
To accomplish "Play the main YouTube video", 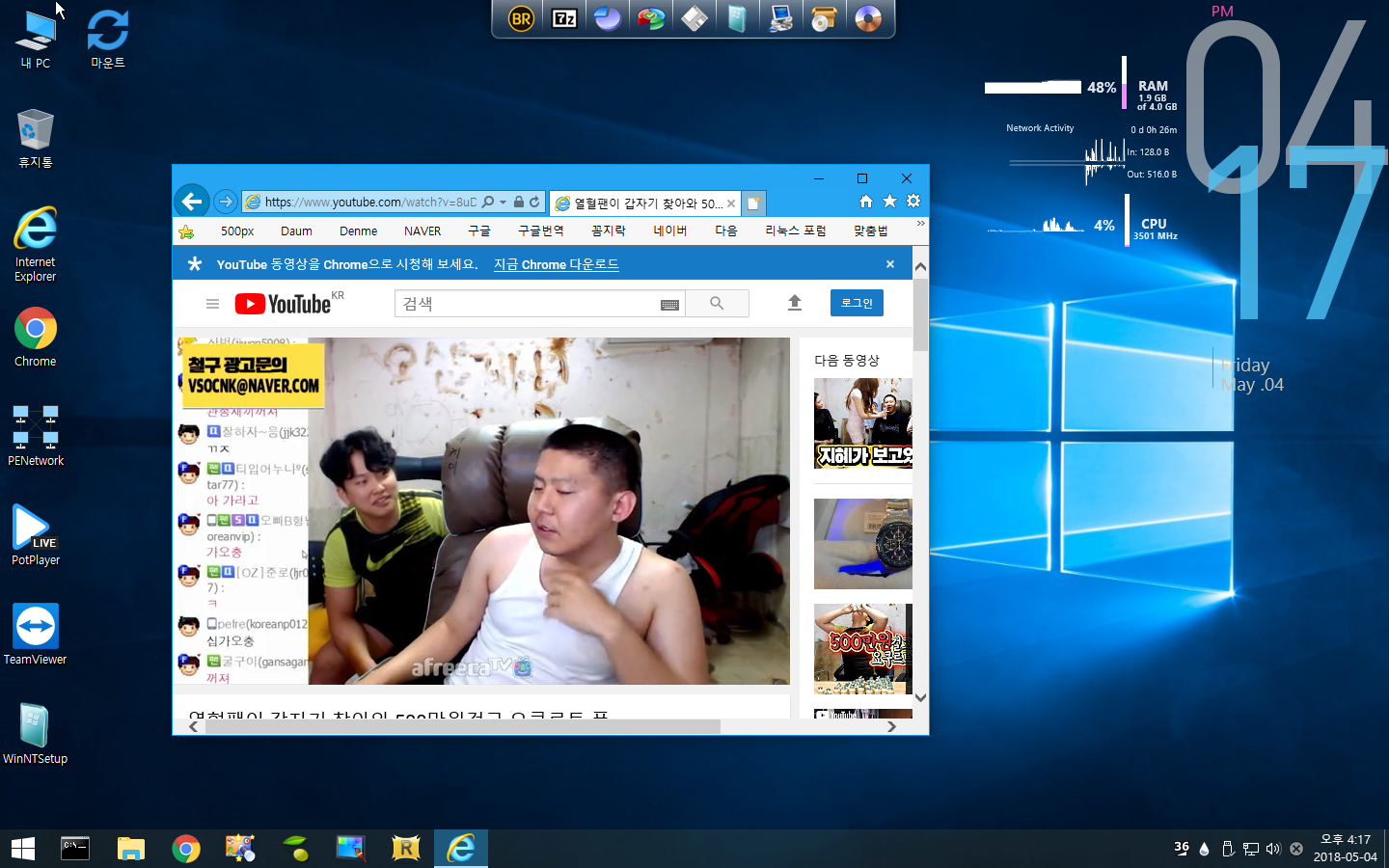I will 482,511.
